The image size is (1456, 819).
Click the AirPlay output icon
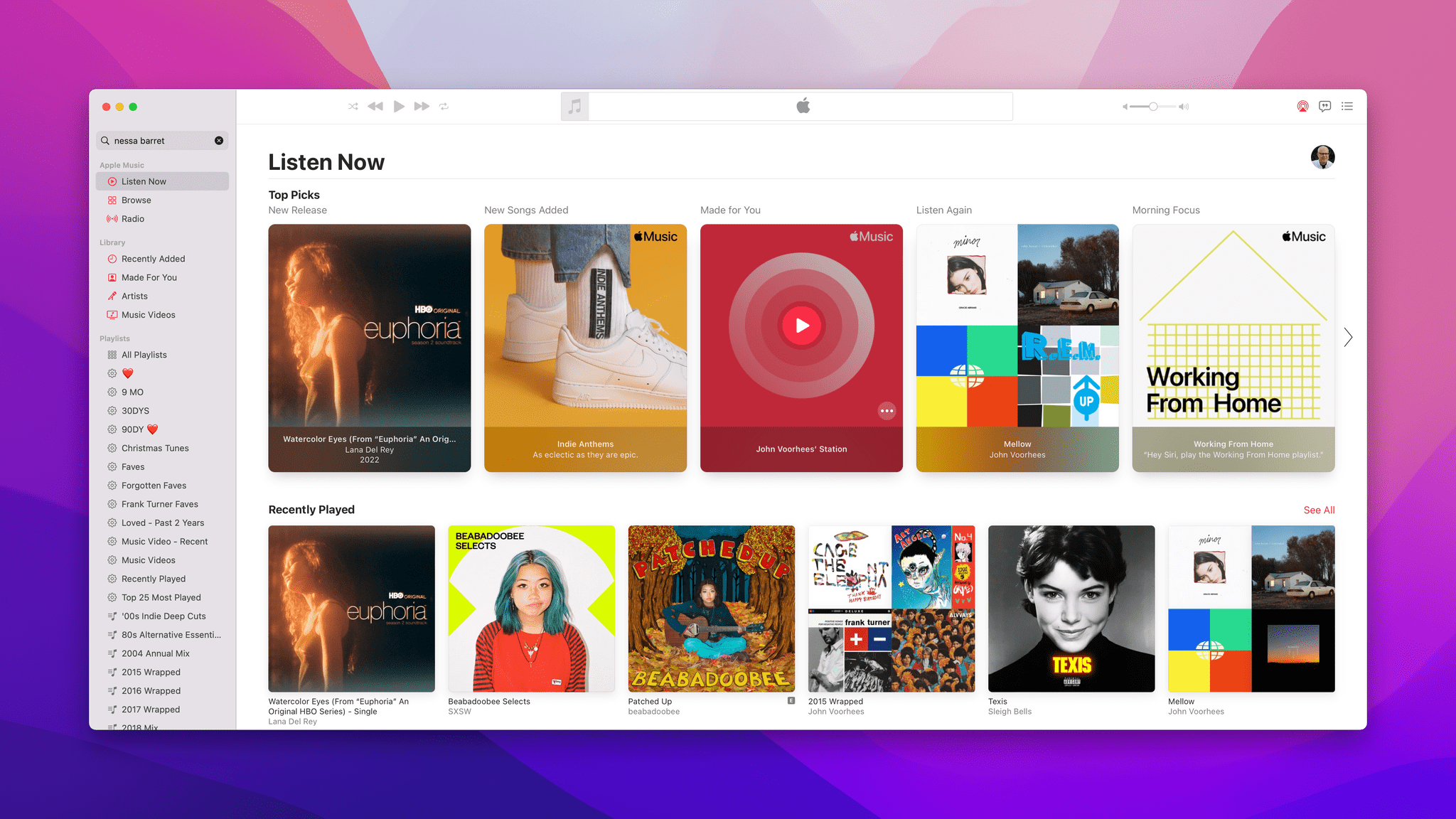pos(1302,107)
